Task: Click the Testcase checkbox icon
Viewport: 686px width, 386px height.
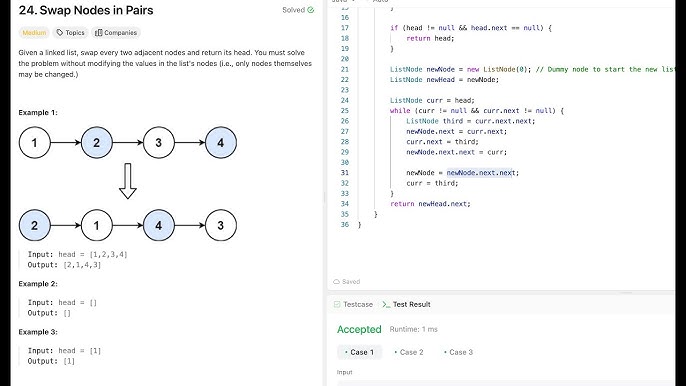Action: point(337,304)
